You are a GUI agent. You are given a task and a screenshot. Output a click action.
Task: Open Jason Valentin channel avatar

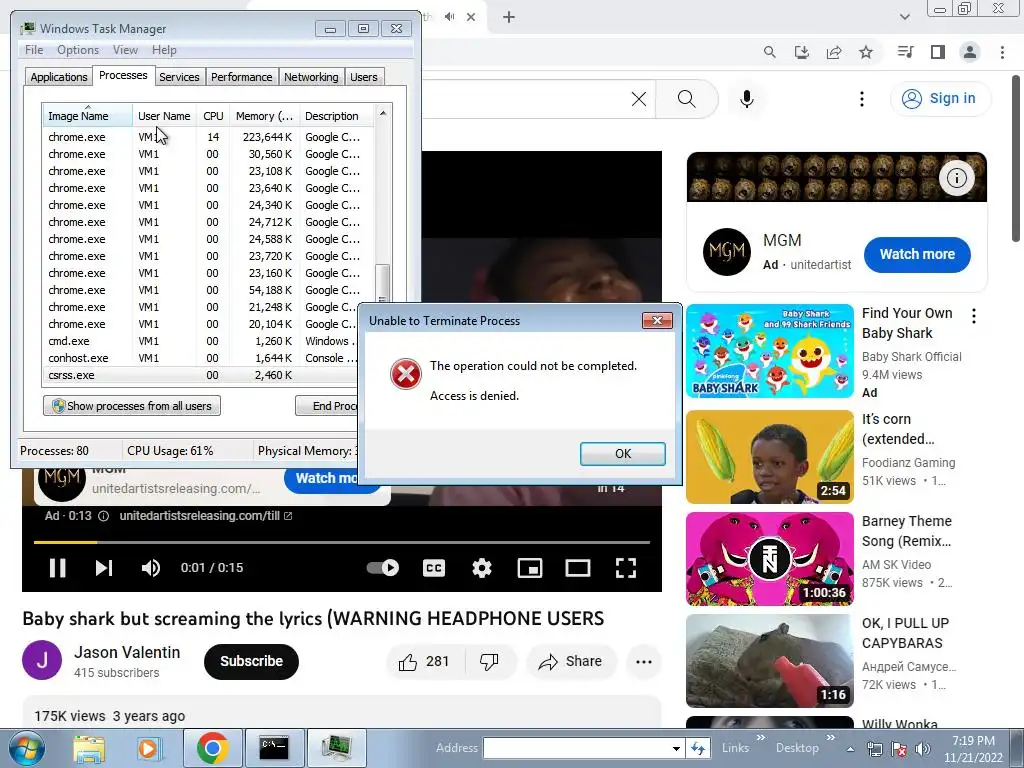[42, 660]
